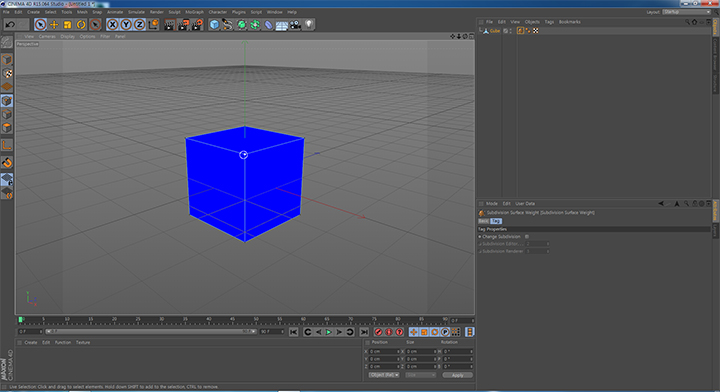Switch to Texture mode icon
The image size is (720, 392).
coord(7,73)
